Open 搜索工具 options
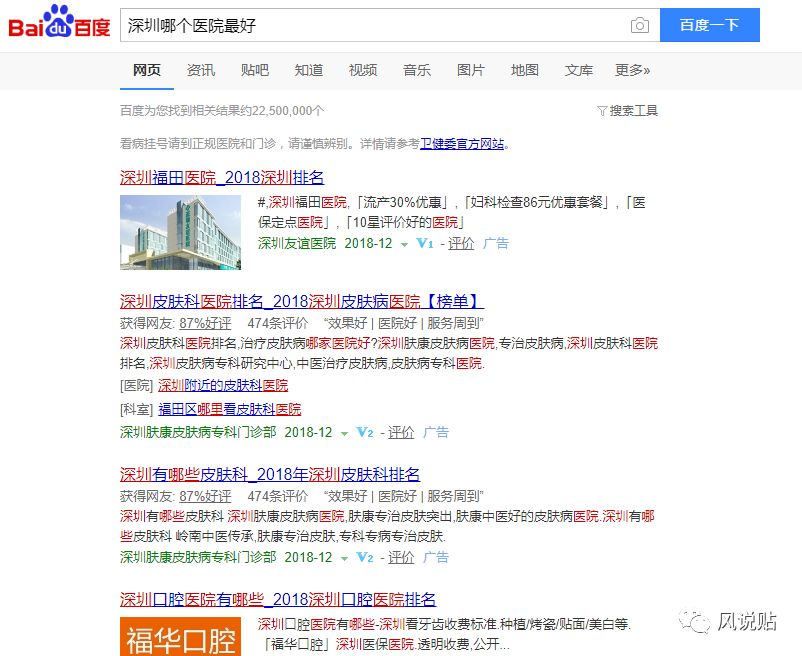 tap(633, 110)
